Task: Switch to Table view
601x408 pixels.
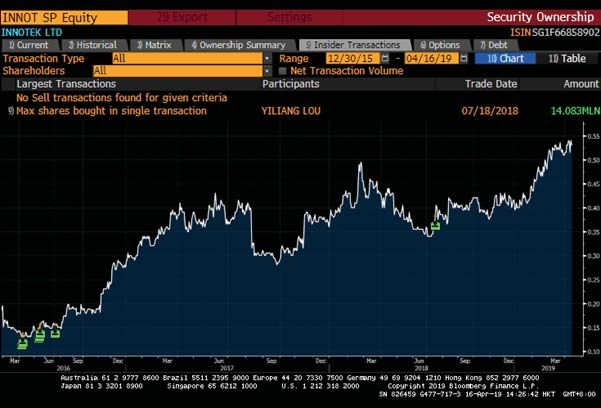Action: point(567,59)
